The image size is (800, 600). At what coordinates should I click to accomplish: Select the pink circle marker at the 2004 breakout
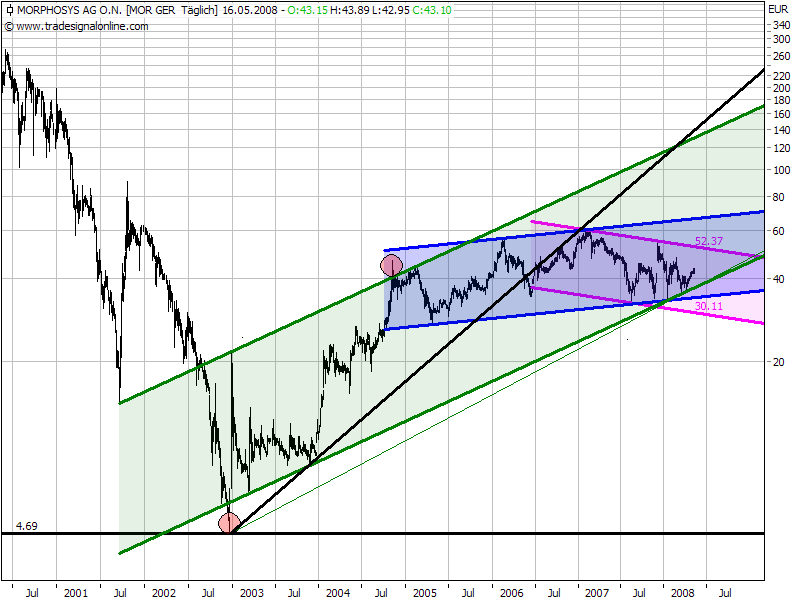coord(392,265)
